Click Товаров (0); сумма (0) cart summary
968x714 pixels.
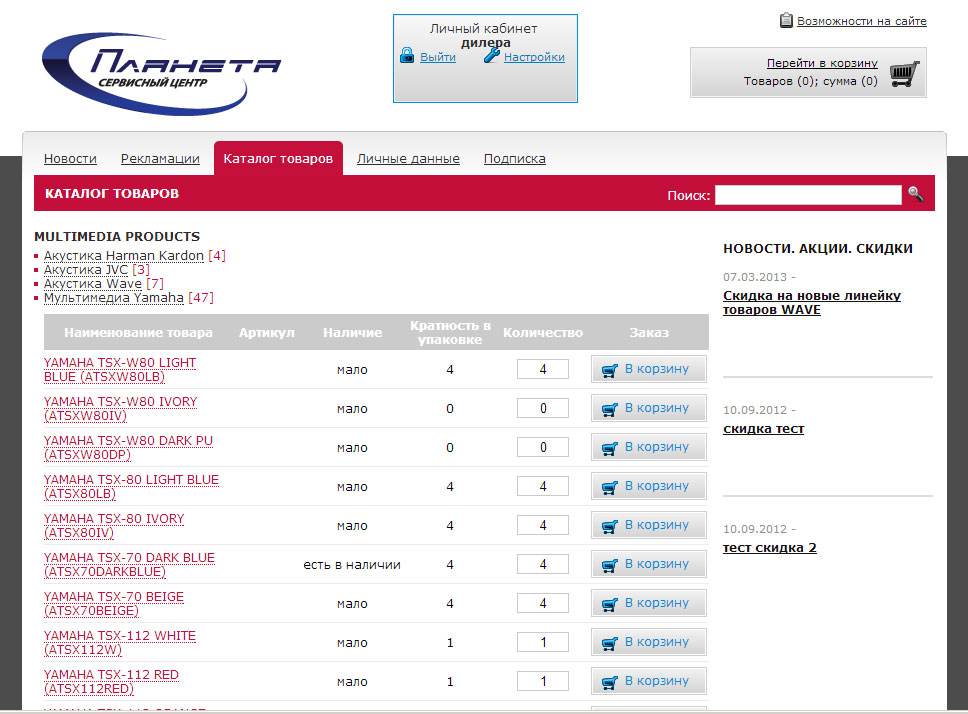[x=811, y=81]
